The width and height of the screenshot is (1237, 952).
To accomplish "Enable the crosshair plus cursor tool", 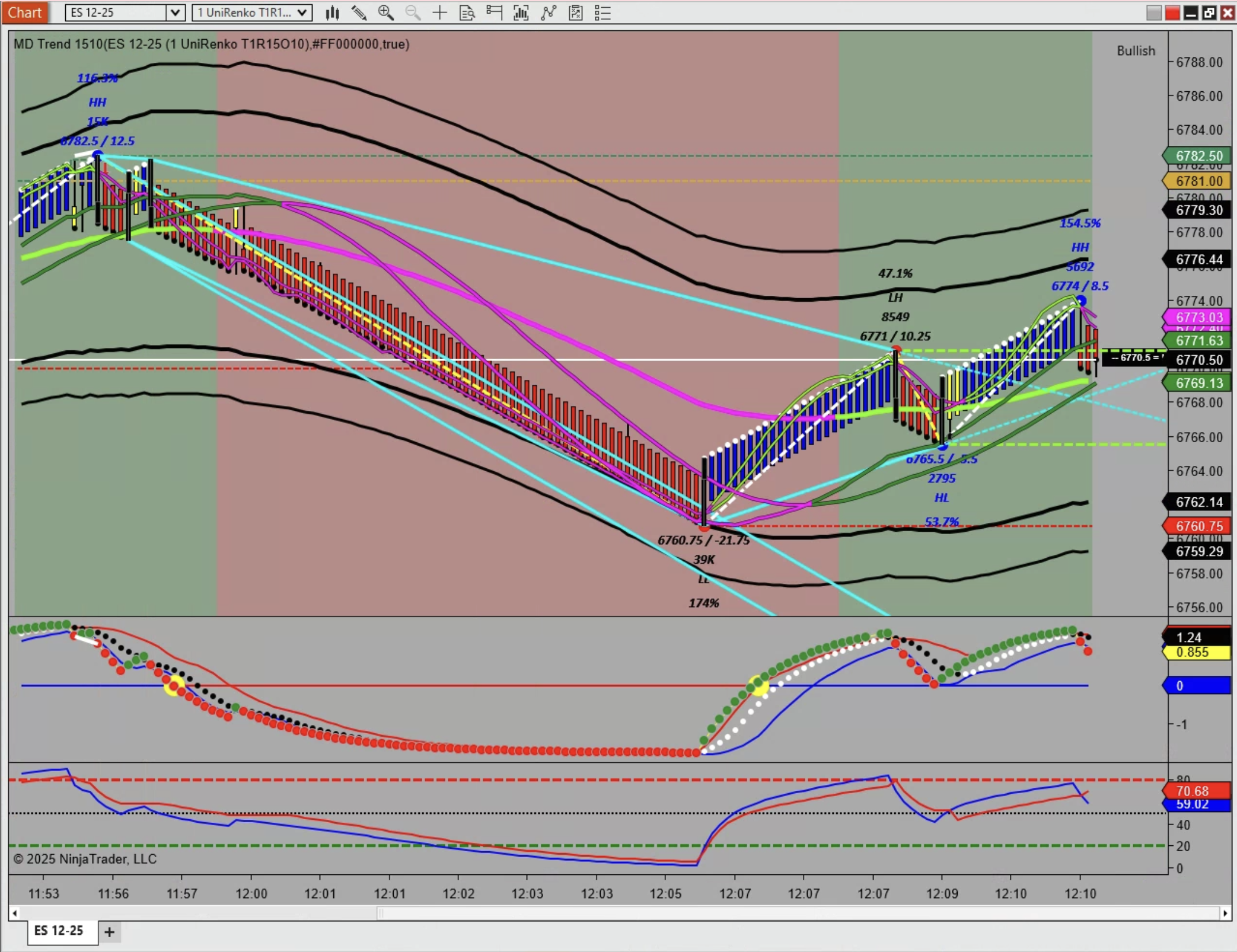I will tap(439, 12).
